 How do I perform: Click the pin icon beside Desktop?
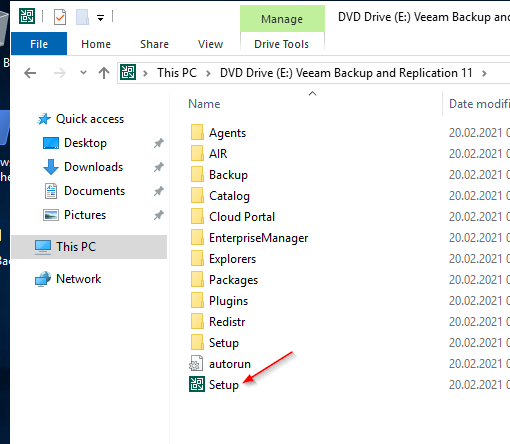click(159, 143)
